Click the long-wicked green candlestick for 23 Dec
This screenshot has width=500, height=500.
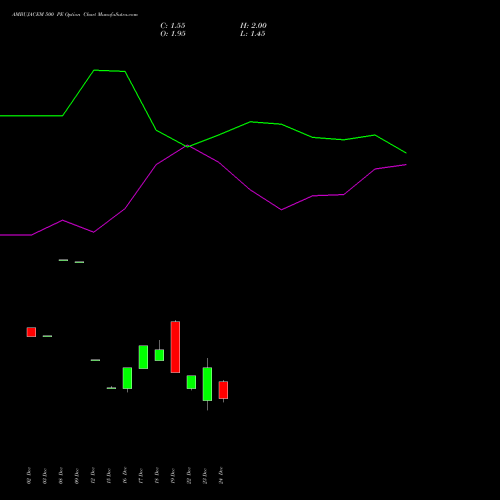coord(207,384)
